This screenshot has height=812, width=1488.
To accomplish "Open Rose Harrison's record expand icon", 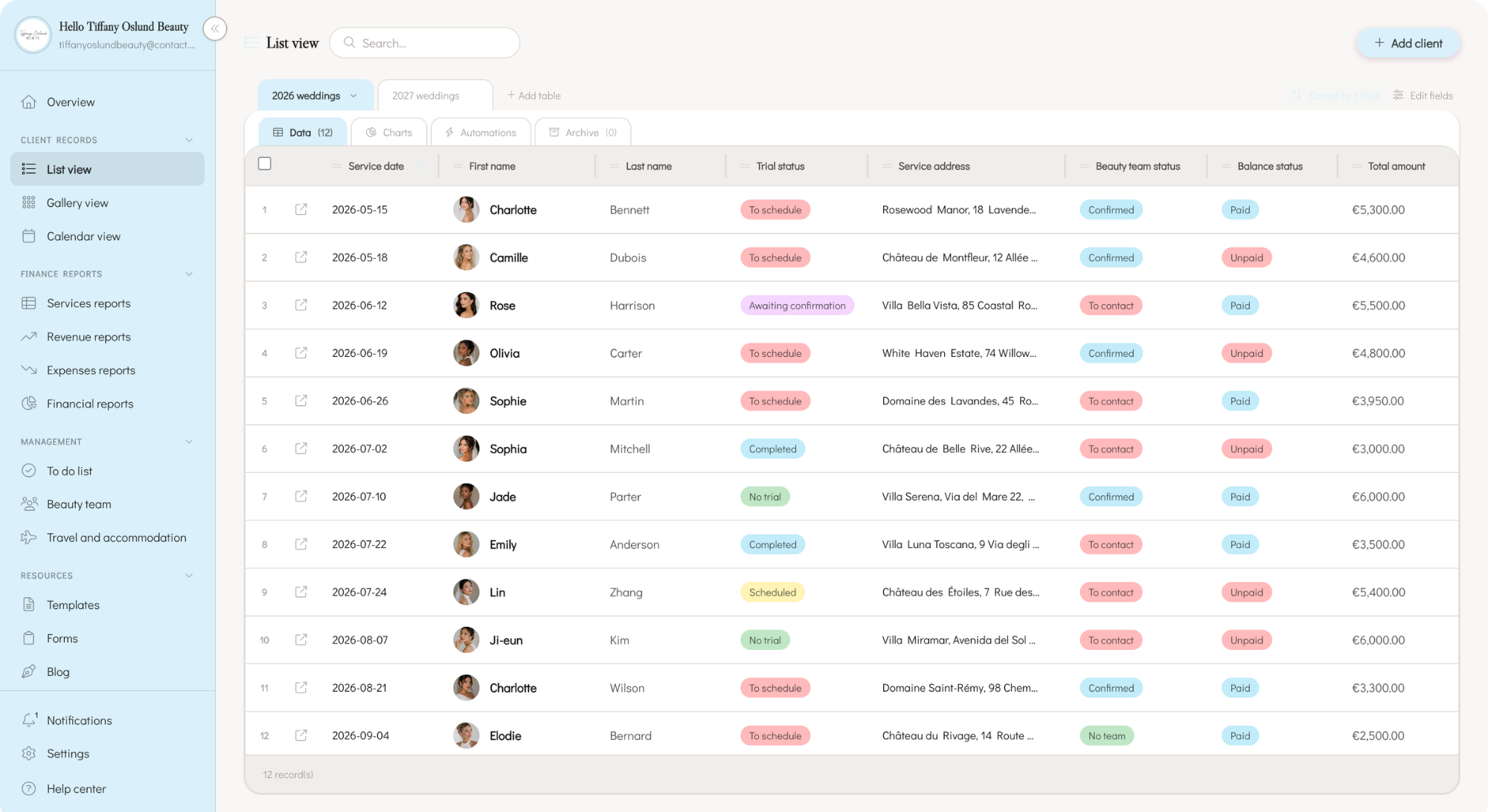I will (x=301, y=305).
